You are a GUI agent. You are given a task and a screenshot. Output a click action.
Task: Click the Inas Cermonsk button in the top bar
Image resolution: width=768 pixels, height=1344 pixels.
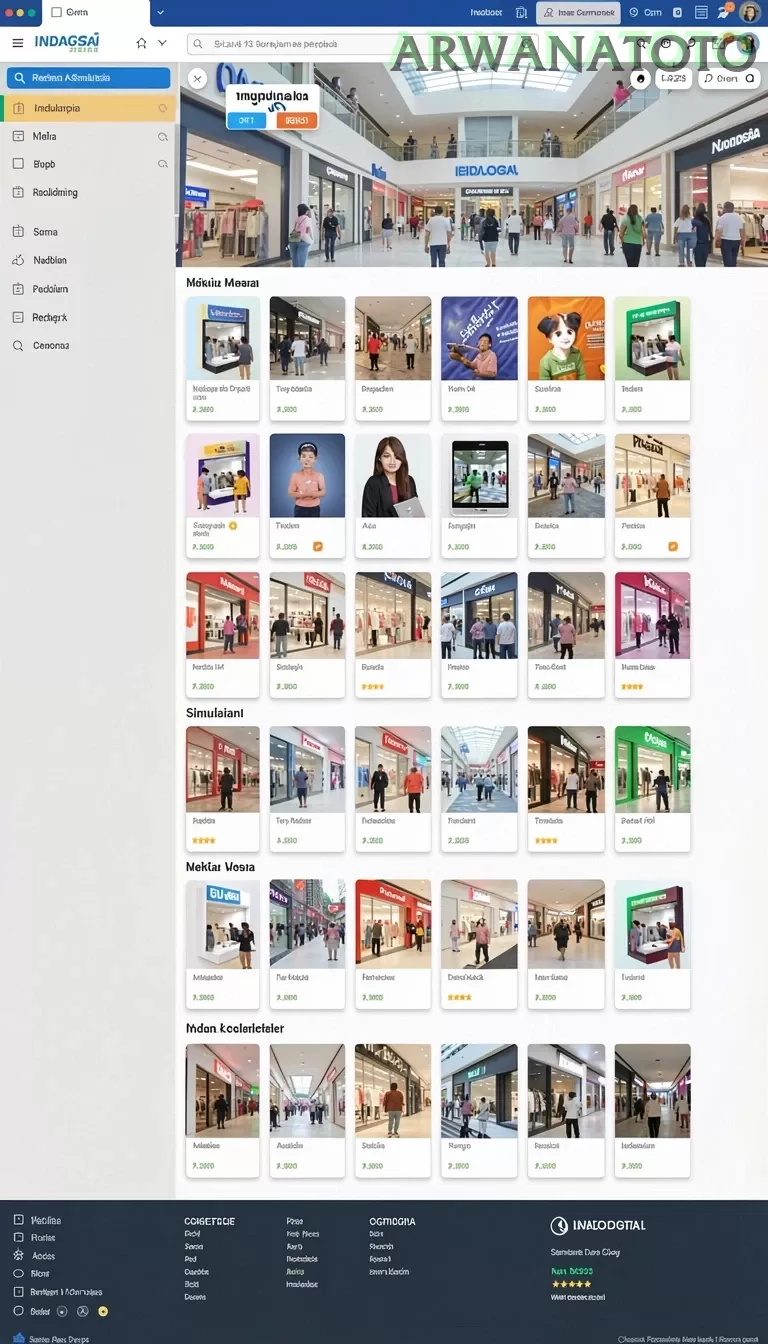[x=578, y=13]
